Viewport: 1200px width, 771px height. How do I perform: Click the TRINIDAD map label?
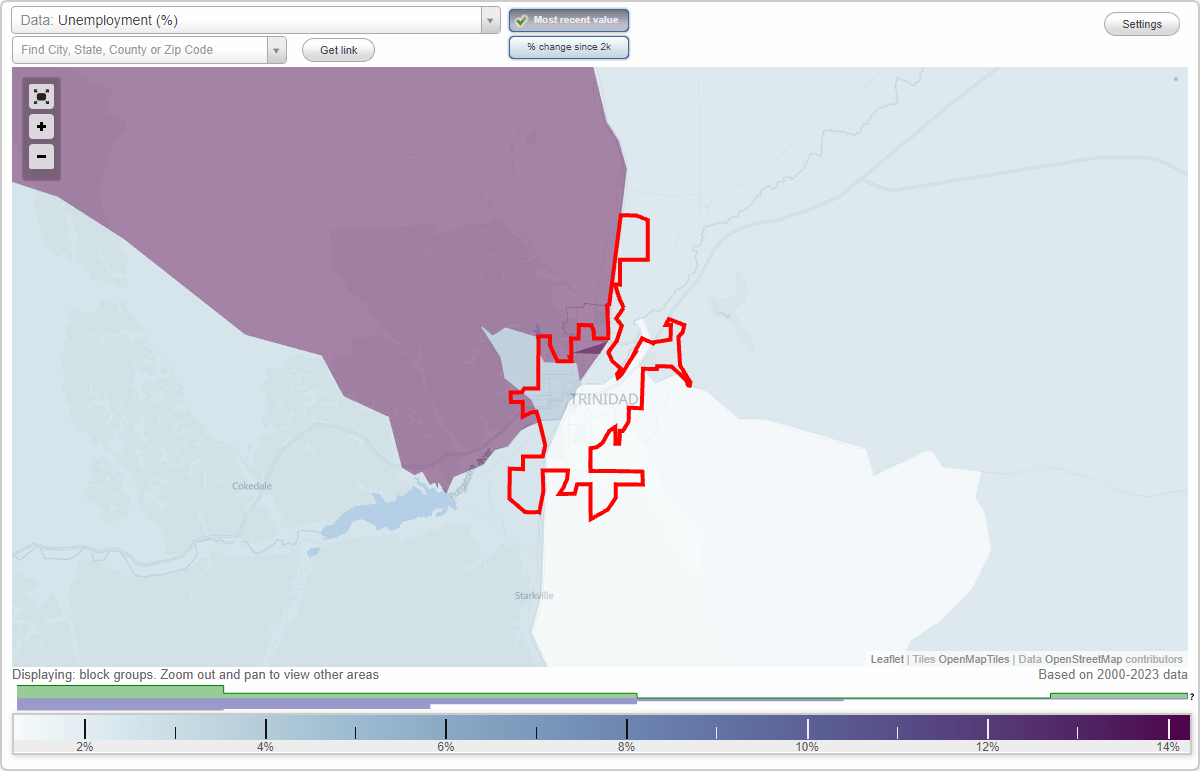(604, 399)
